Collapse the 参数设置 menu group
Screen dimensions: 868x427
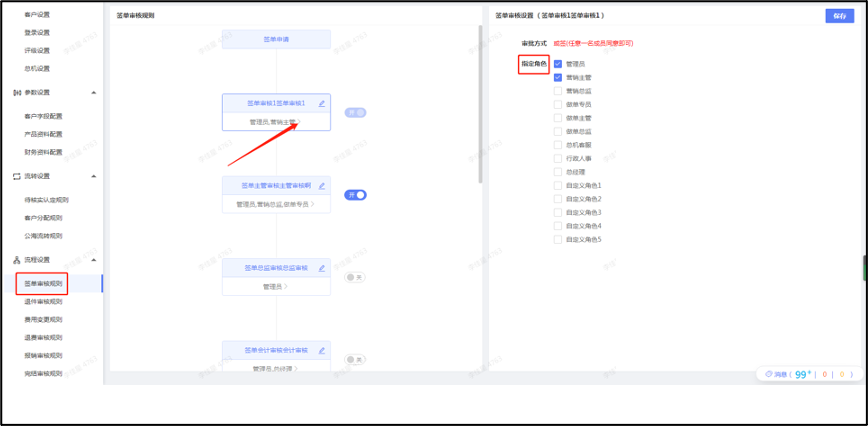click(94, 92)
